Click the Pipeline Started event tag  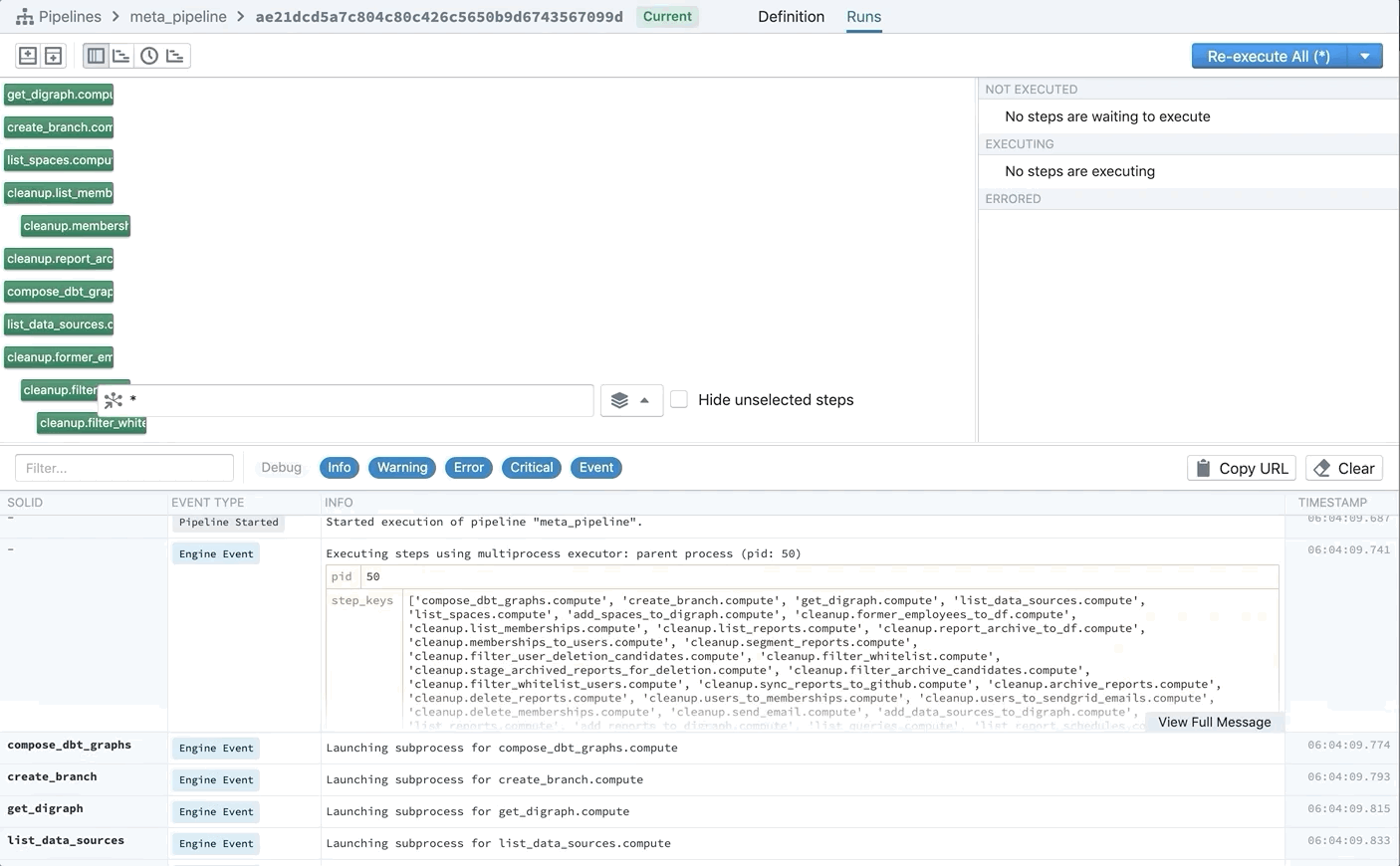click(229, 522)
